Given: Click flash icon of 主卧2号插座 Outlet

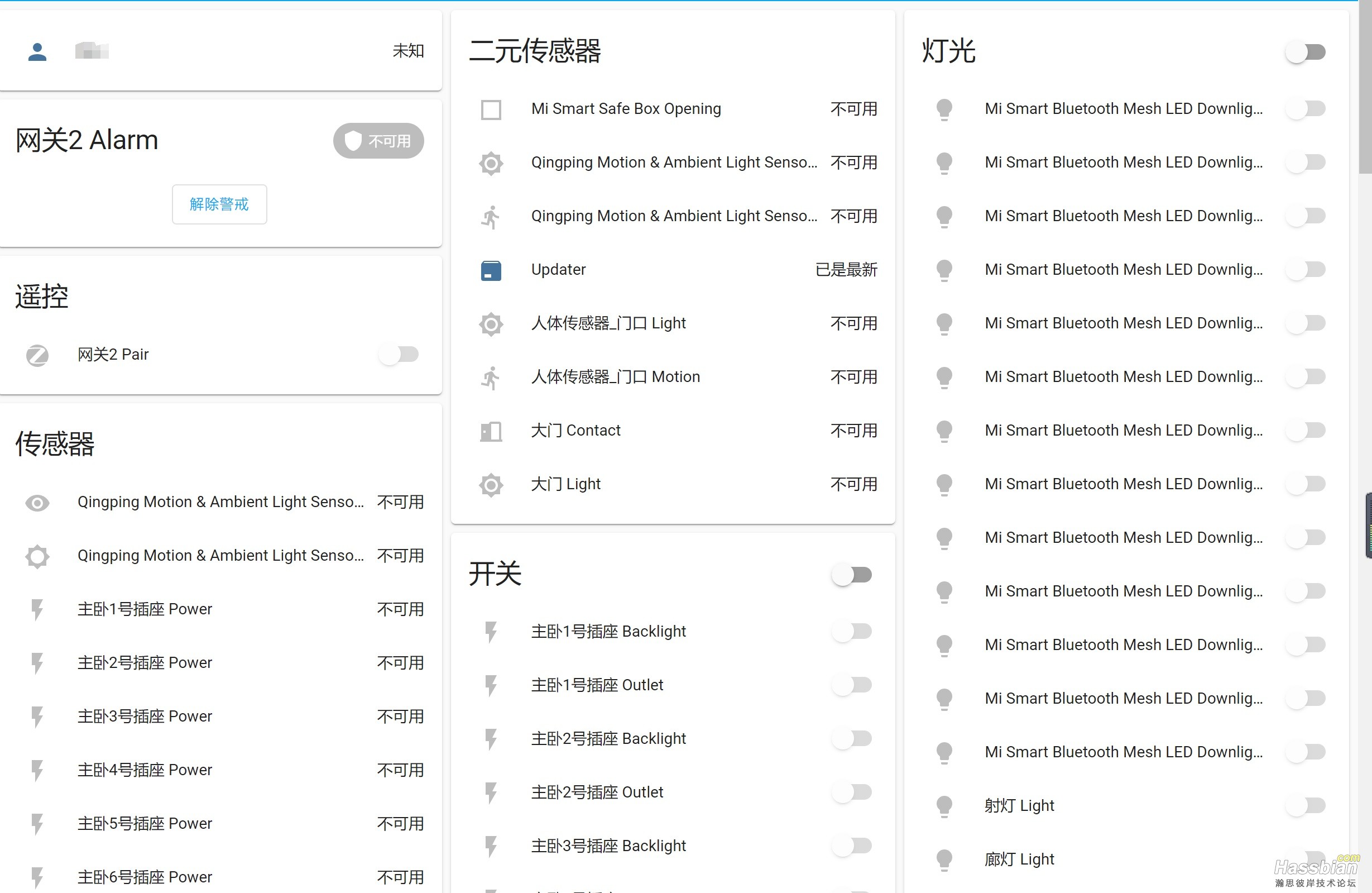Looking at the screenshot, I should coord(491,793).
